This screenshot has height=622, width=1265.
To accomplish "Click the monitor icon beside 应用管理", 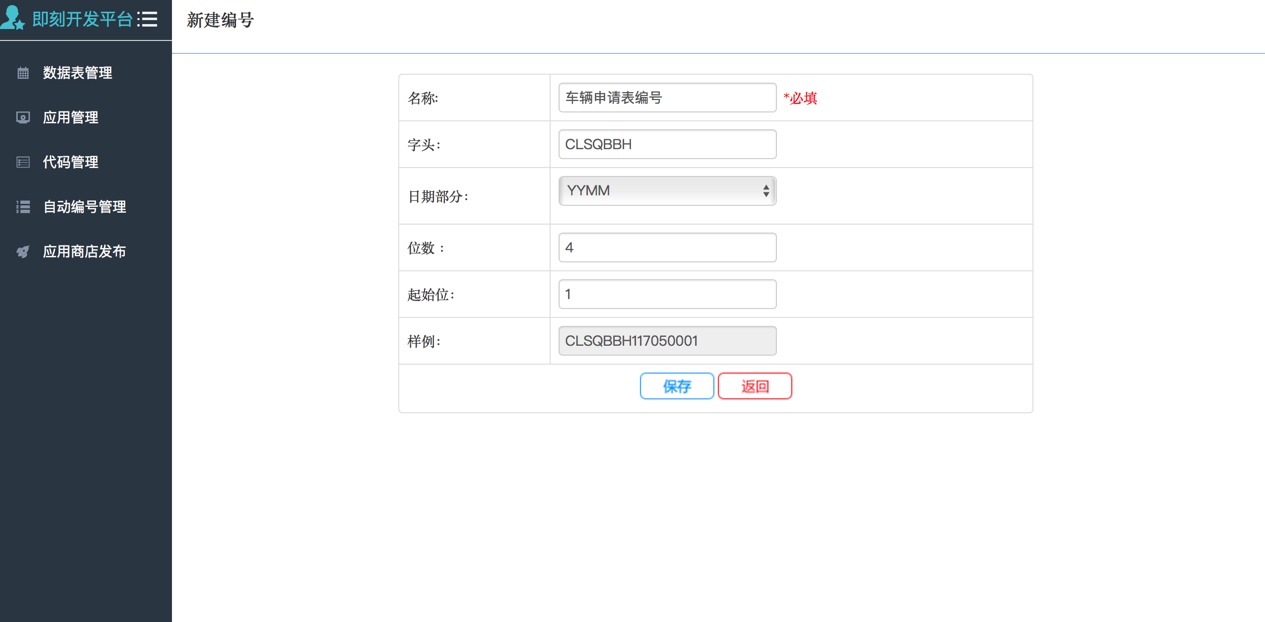I will 23,118.
